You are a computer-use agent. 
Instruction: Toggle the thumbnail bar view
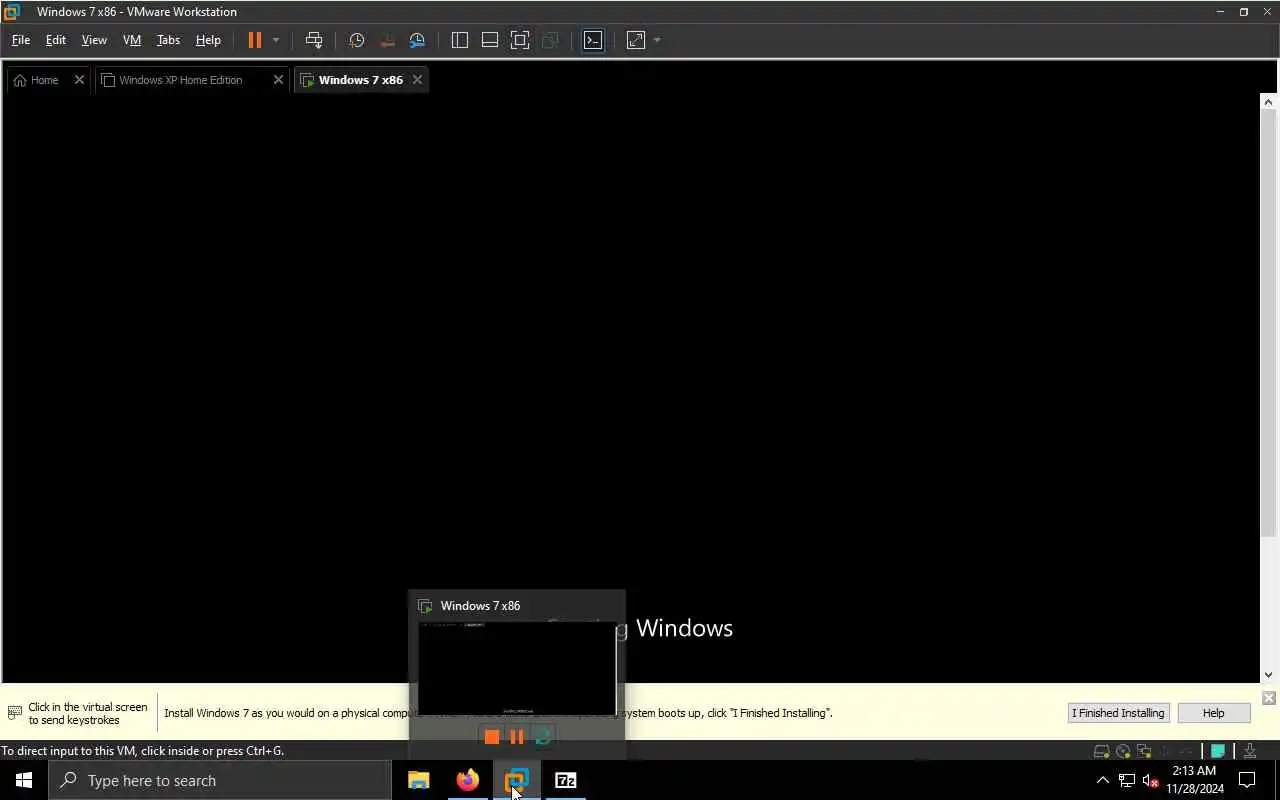click(x=490, y=40)
